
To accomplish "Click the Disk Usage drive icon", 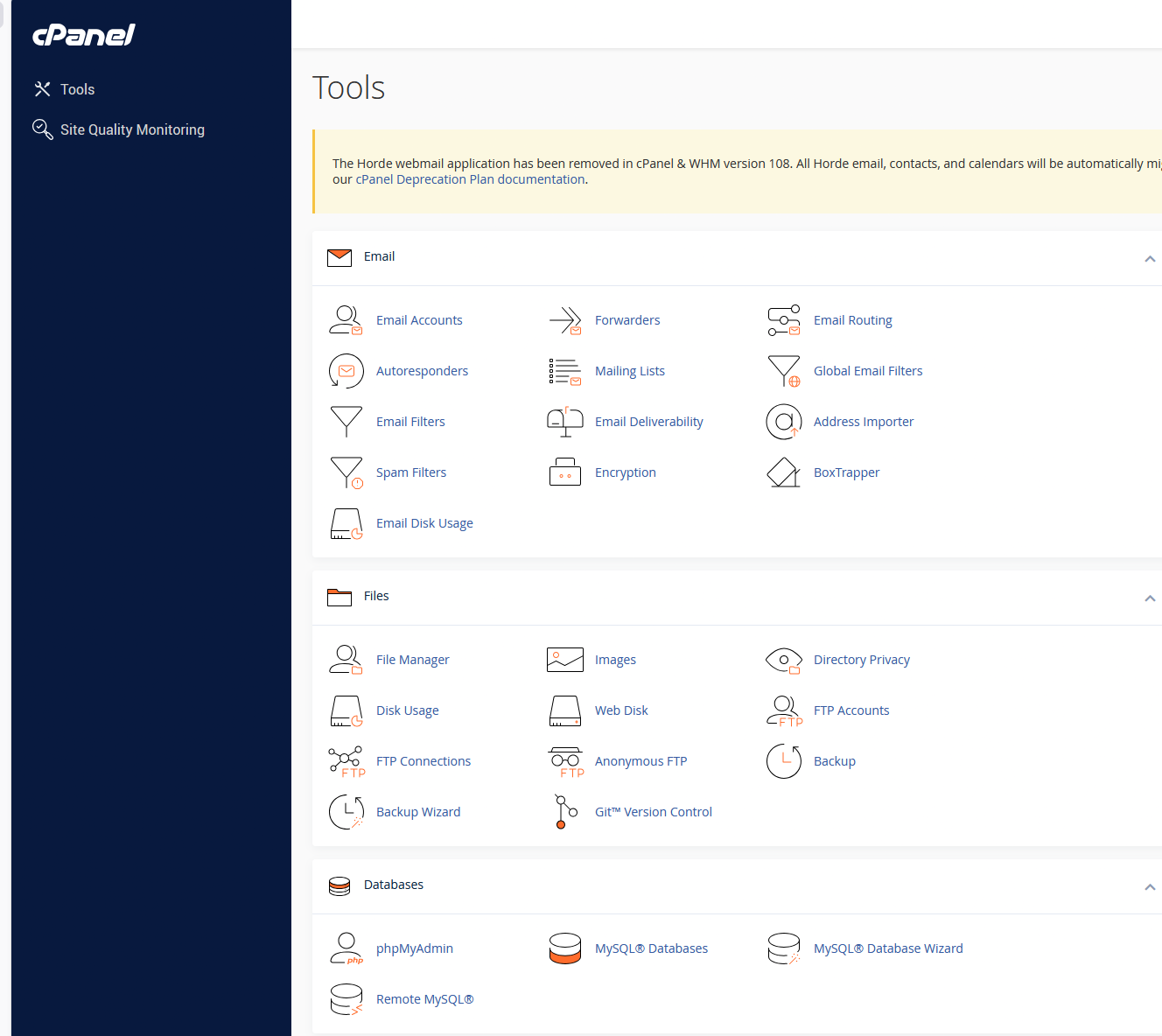I will tap(346, 710).
